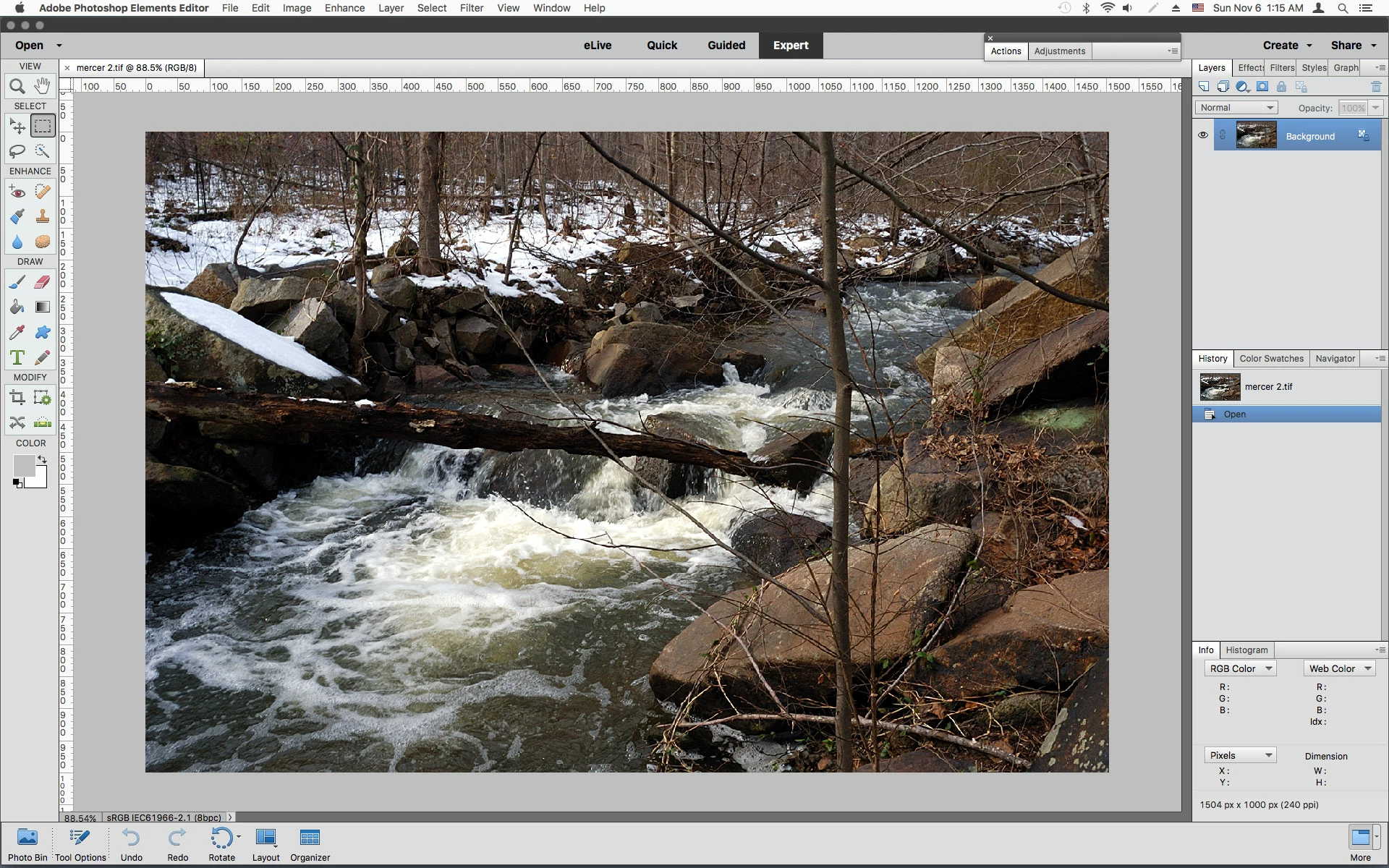Switch to Guided mode
Viewport: 1389px width, 868px height.
(726, 45)
